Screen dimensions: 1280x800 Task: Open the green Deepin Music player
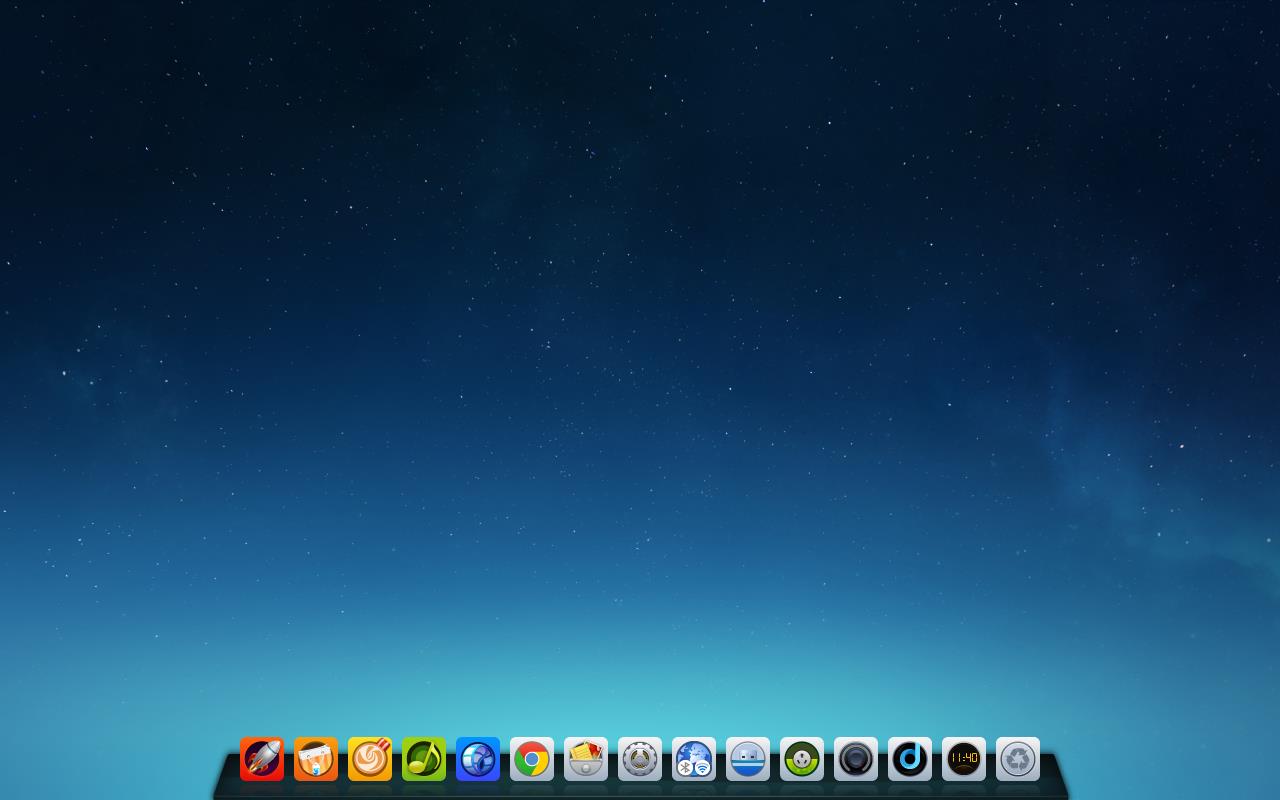point(424,759)
